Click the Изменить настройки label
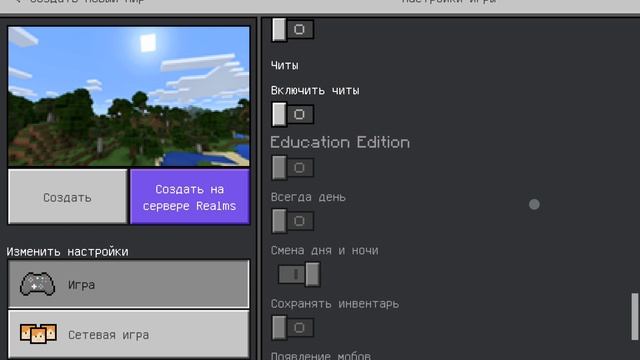Viewport: 640px width, 360px height. click(67, 251)
